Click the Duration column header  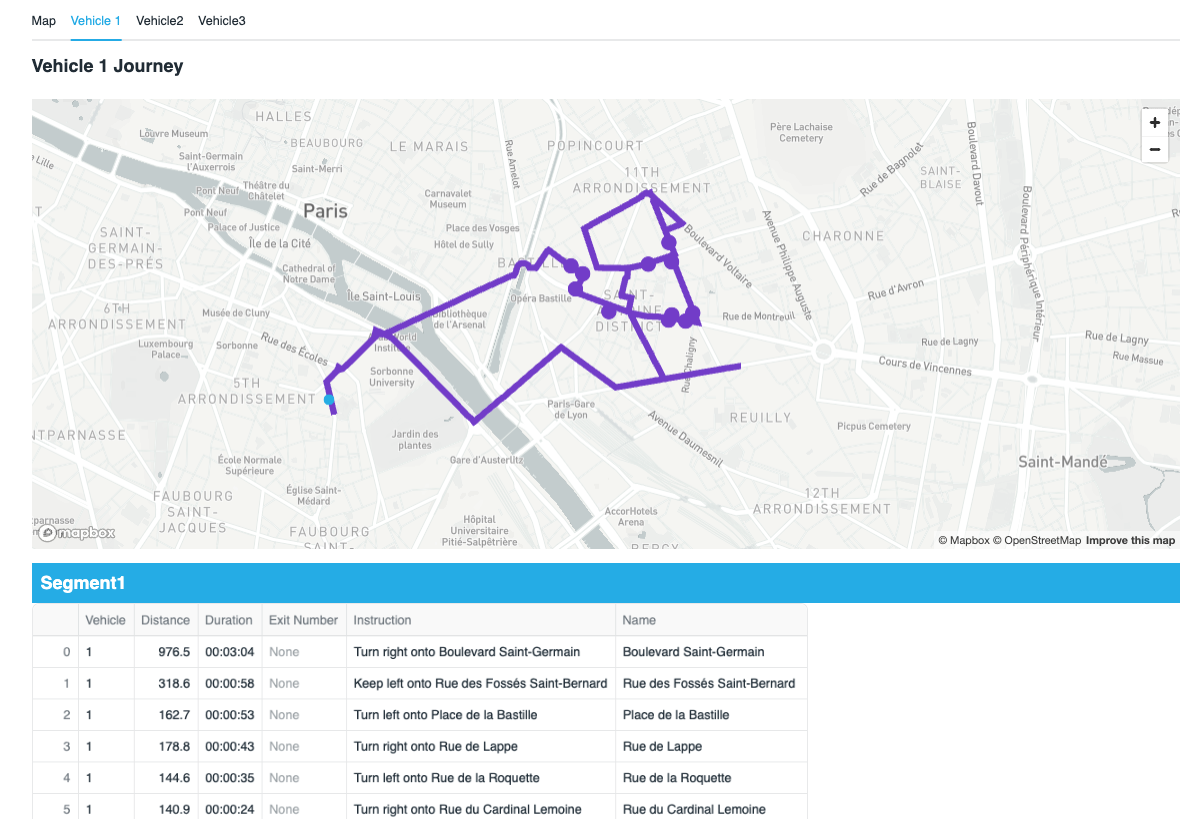(228, 620)
